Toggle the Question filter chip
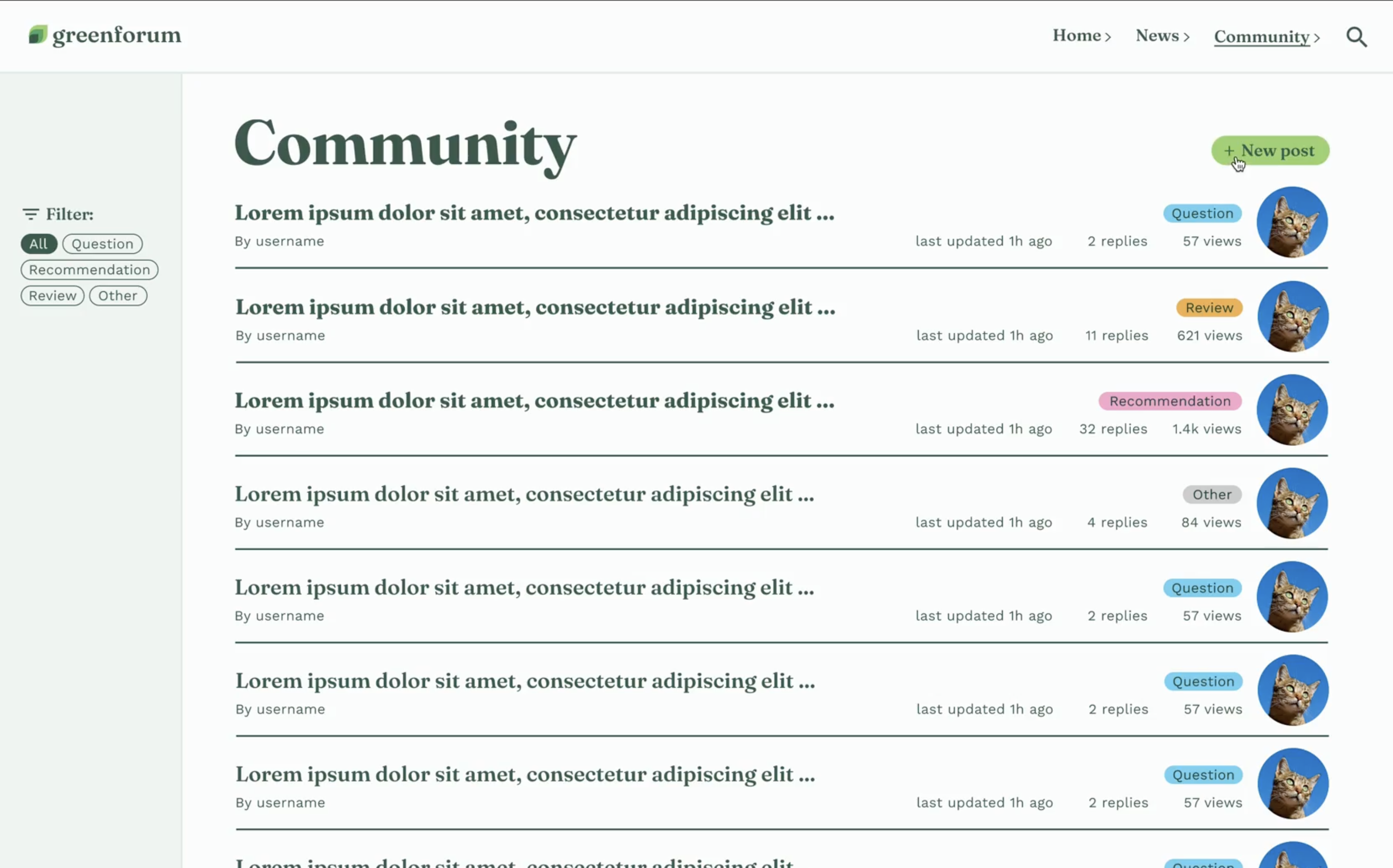 pos(102,244)
